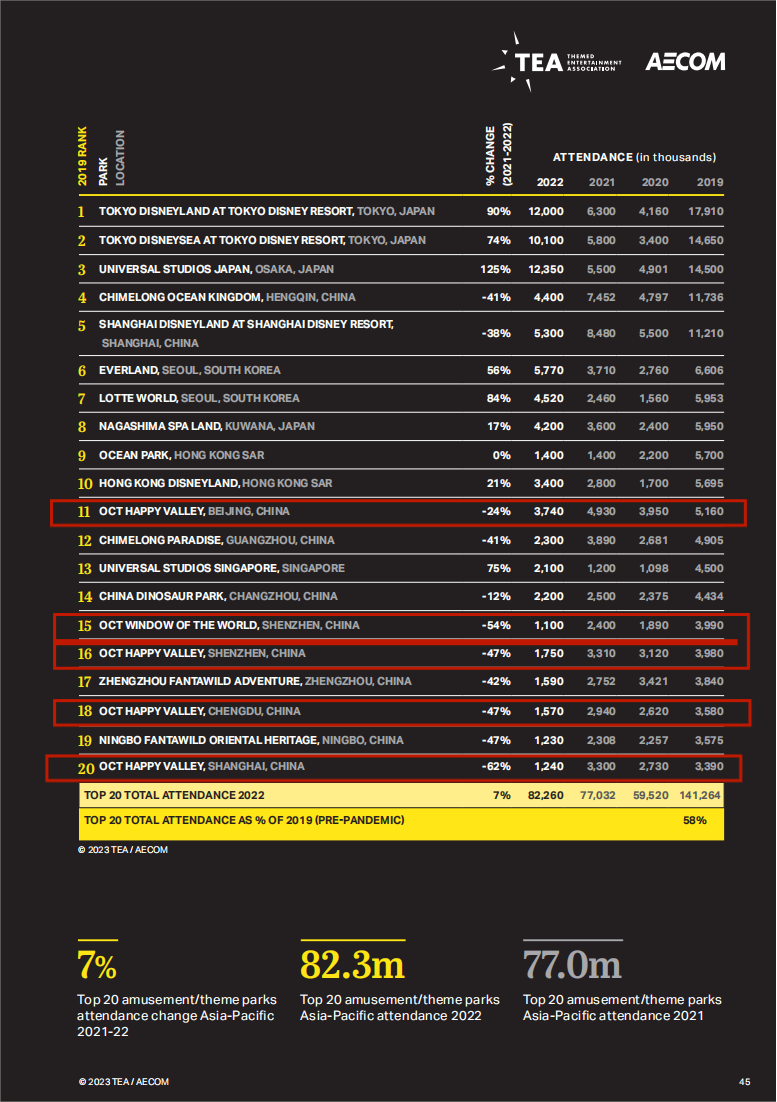
Task: Click the large 82.3m statistic
Action: tap(353, 965)
